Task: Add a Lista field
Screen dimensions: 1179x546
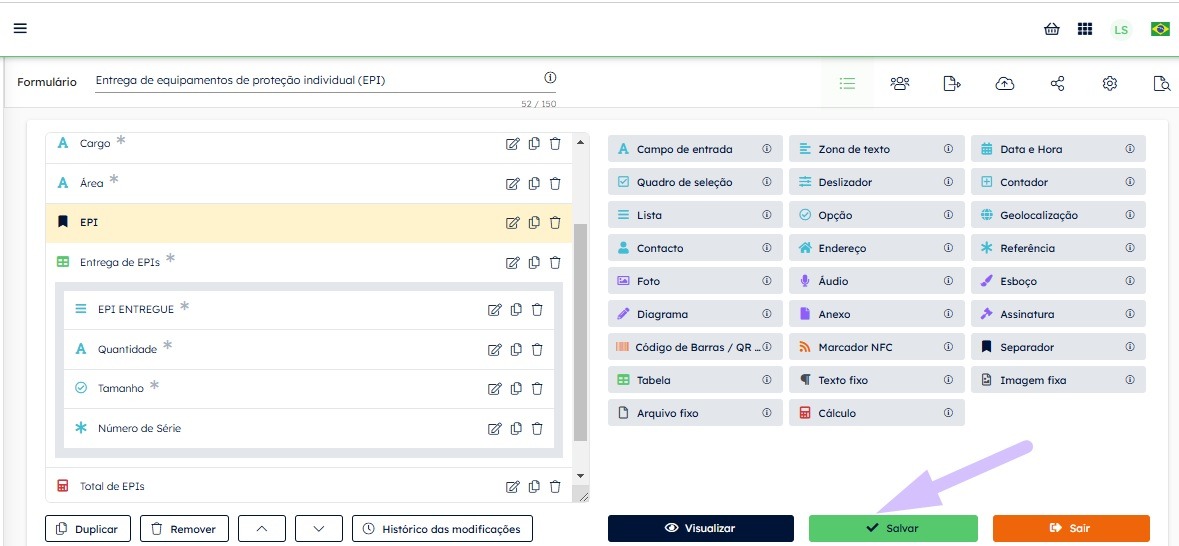Action: [695, 215]
